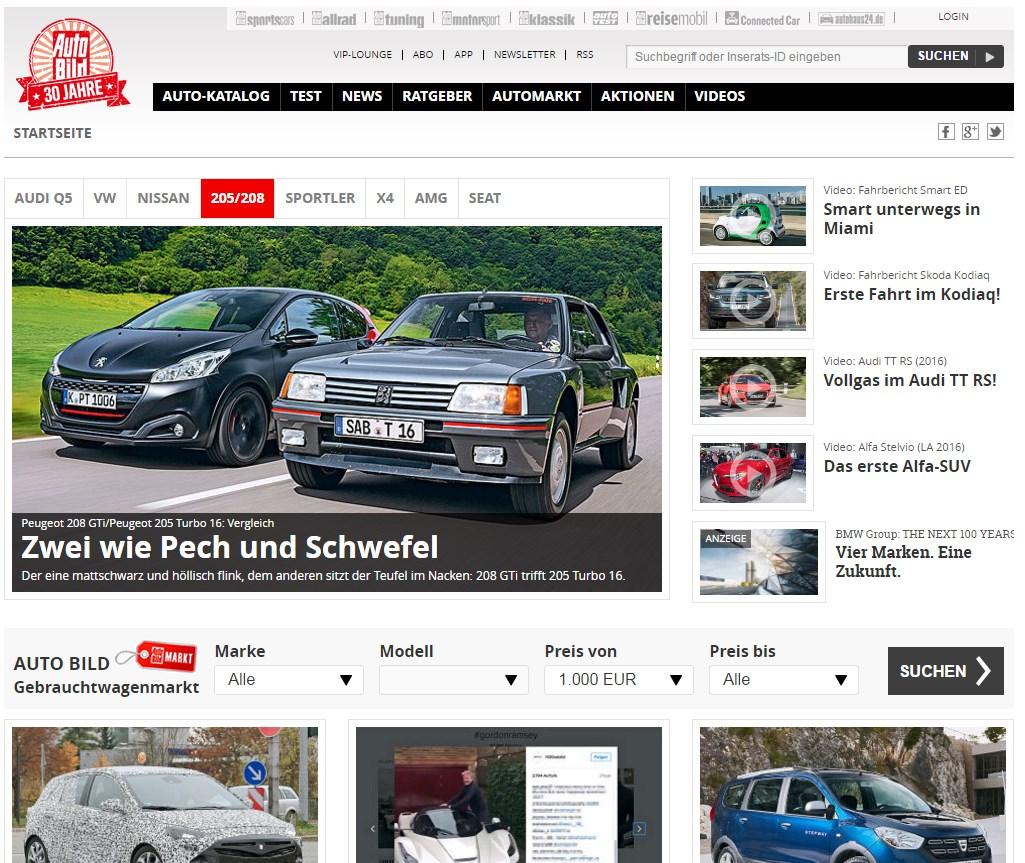Screen dimensions: 1025x863
Task: Click the Google Plus icon
Action: 970,132
